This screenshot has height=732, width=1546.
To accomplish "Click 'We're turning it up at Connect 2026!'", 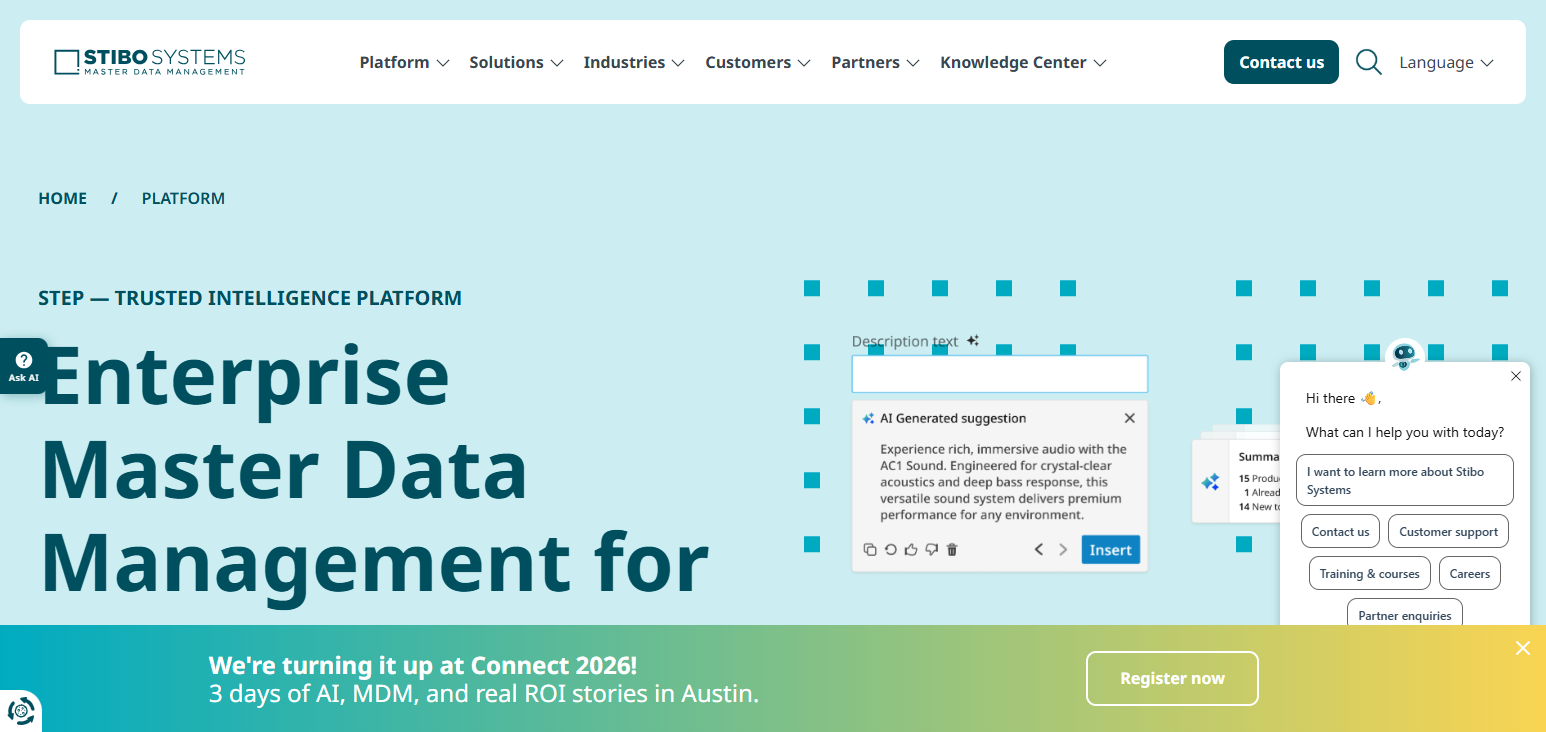I will point(422,665).
